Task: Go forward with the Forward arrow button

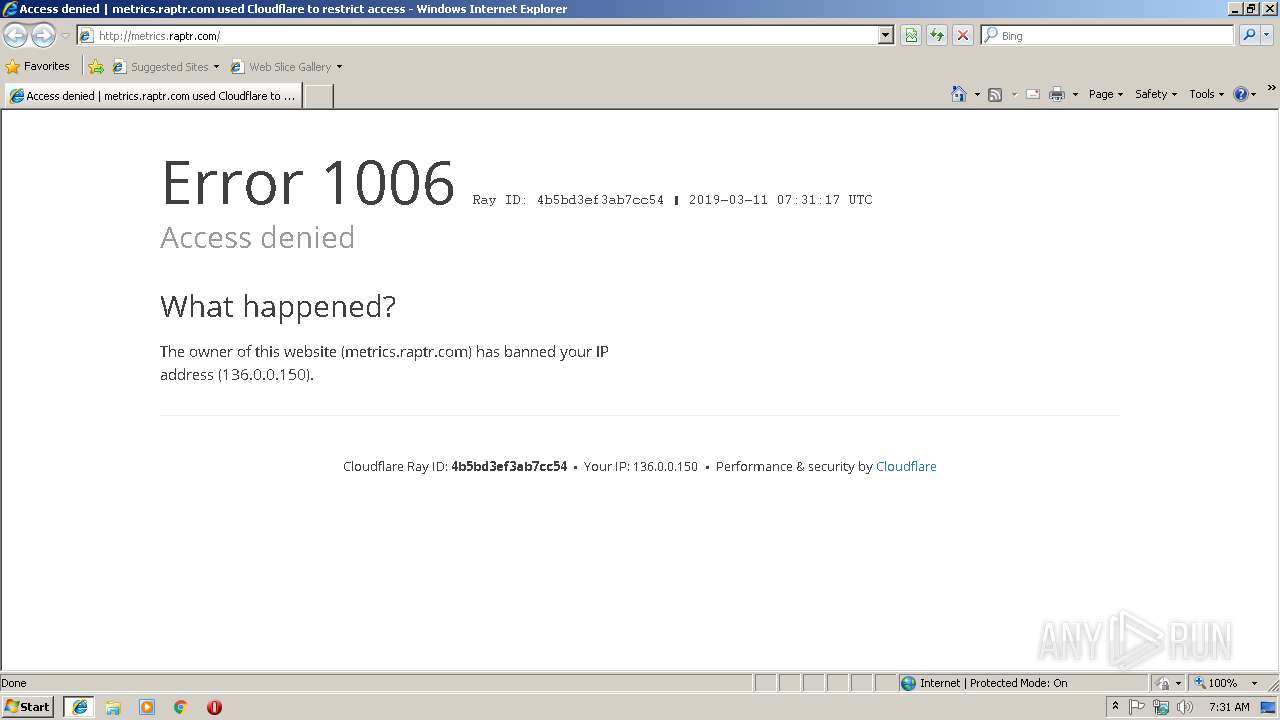Action: [x=43, y=36]
